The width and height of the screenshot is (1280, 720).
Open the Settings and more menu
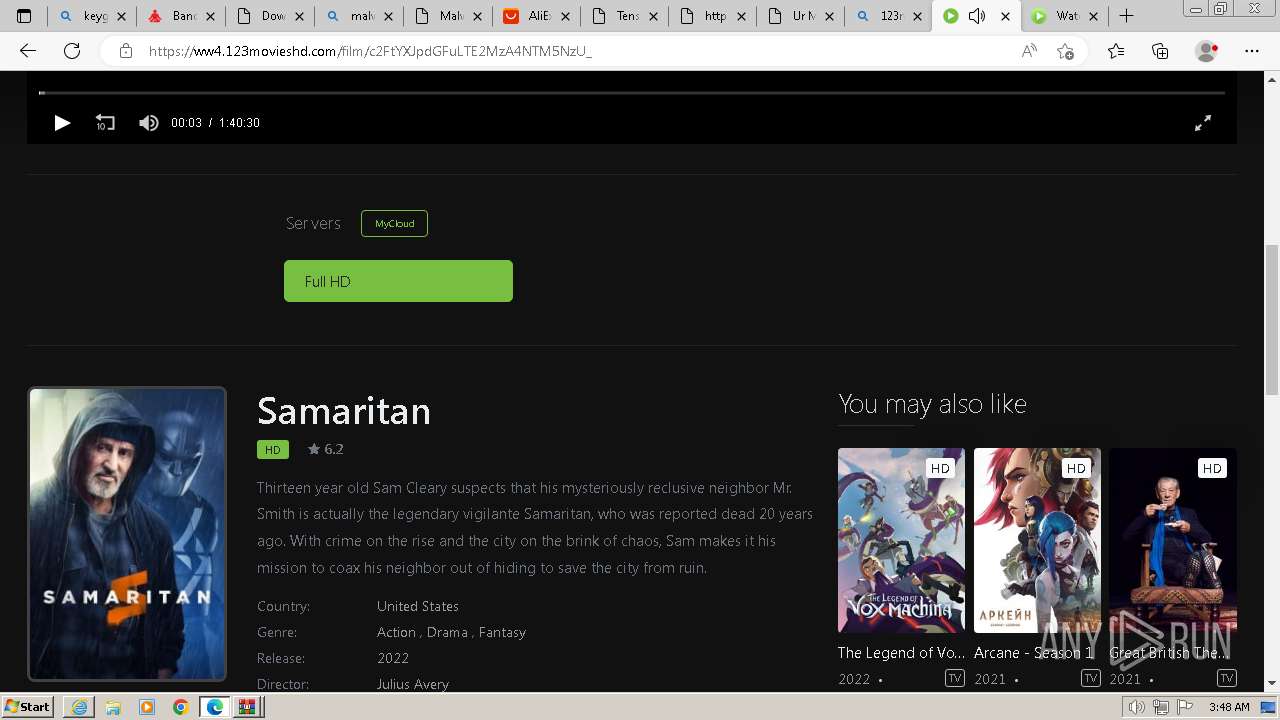[1252, 51]
